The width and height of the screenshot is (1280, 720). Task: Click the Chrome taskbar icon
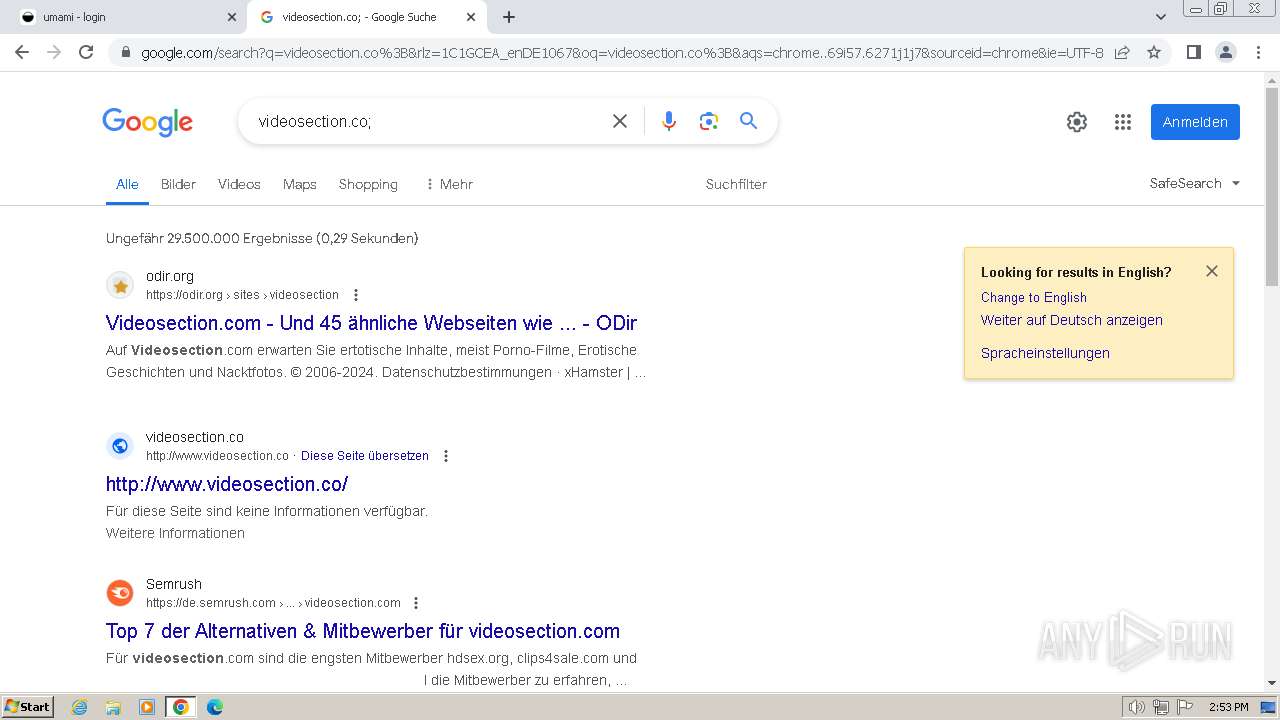tap(181, 707)
